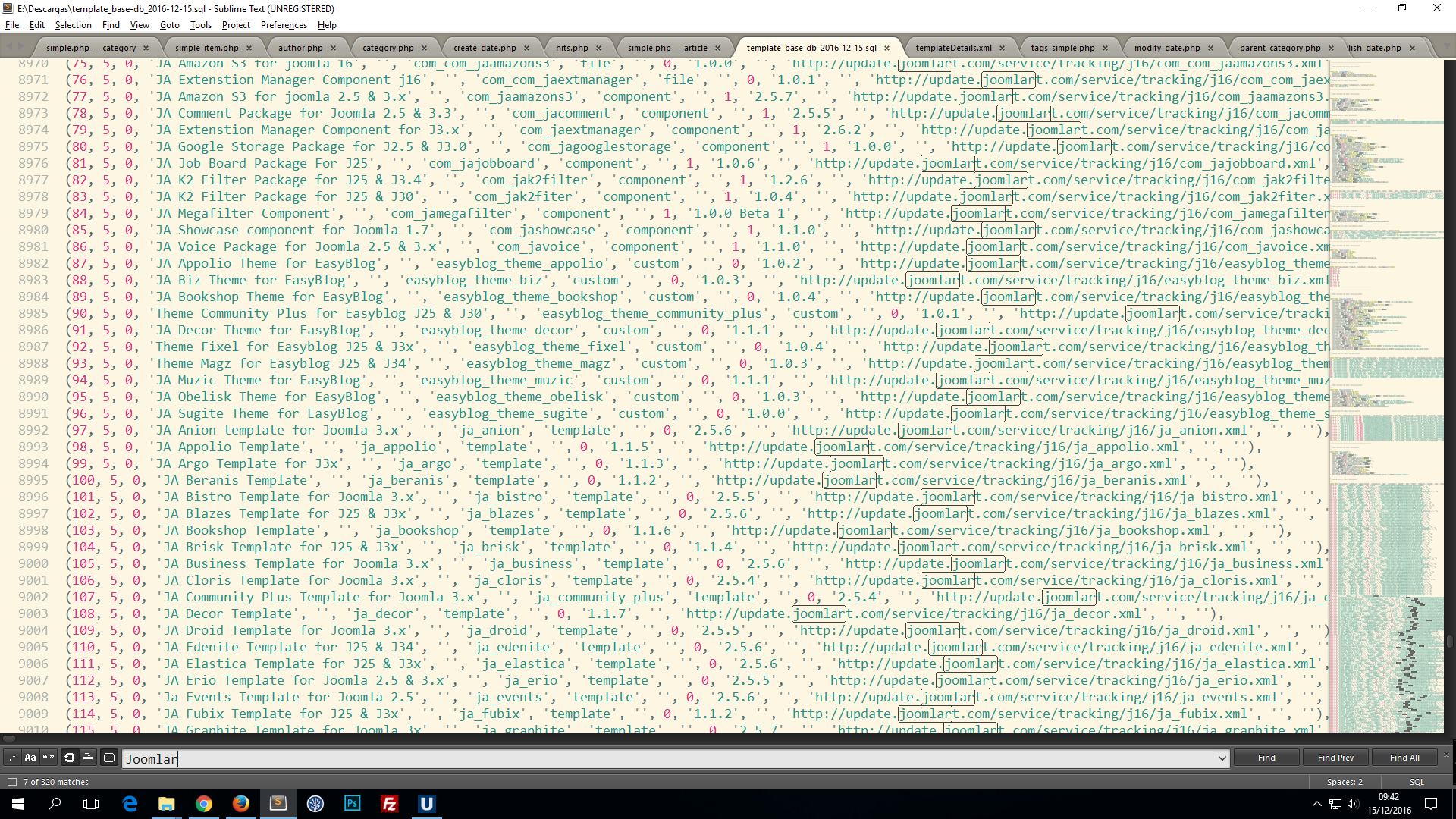This screenshot has height=819, width=1456.
Task: Click panel switcher icon in status bar
Action: (11, 782)
